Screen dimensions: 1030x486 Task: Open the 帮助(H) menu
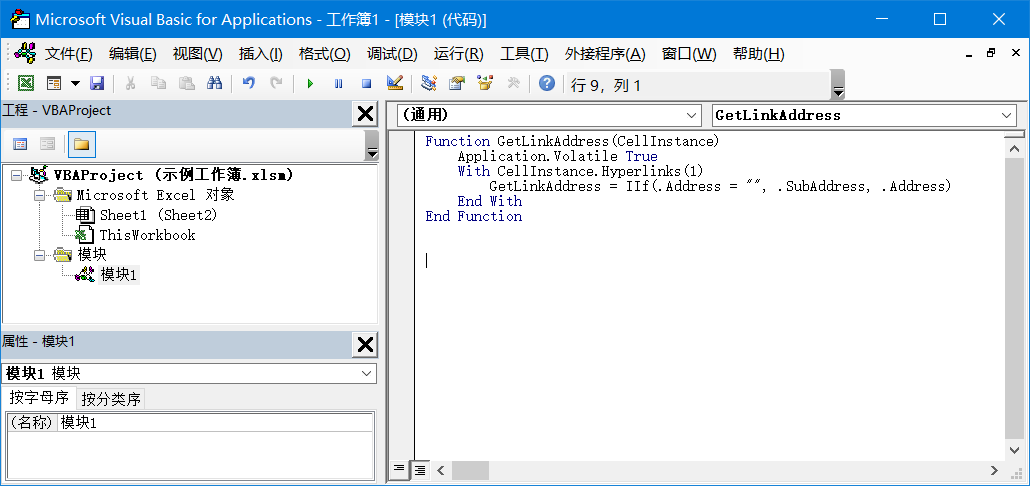pos(759,54)
